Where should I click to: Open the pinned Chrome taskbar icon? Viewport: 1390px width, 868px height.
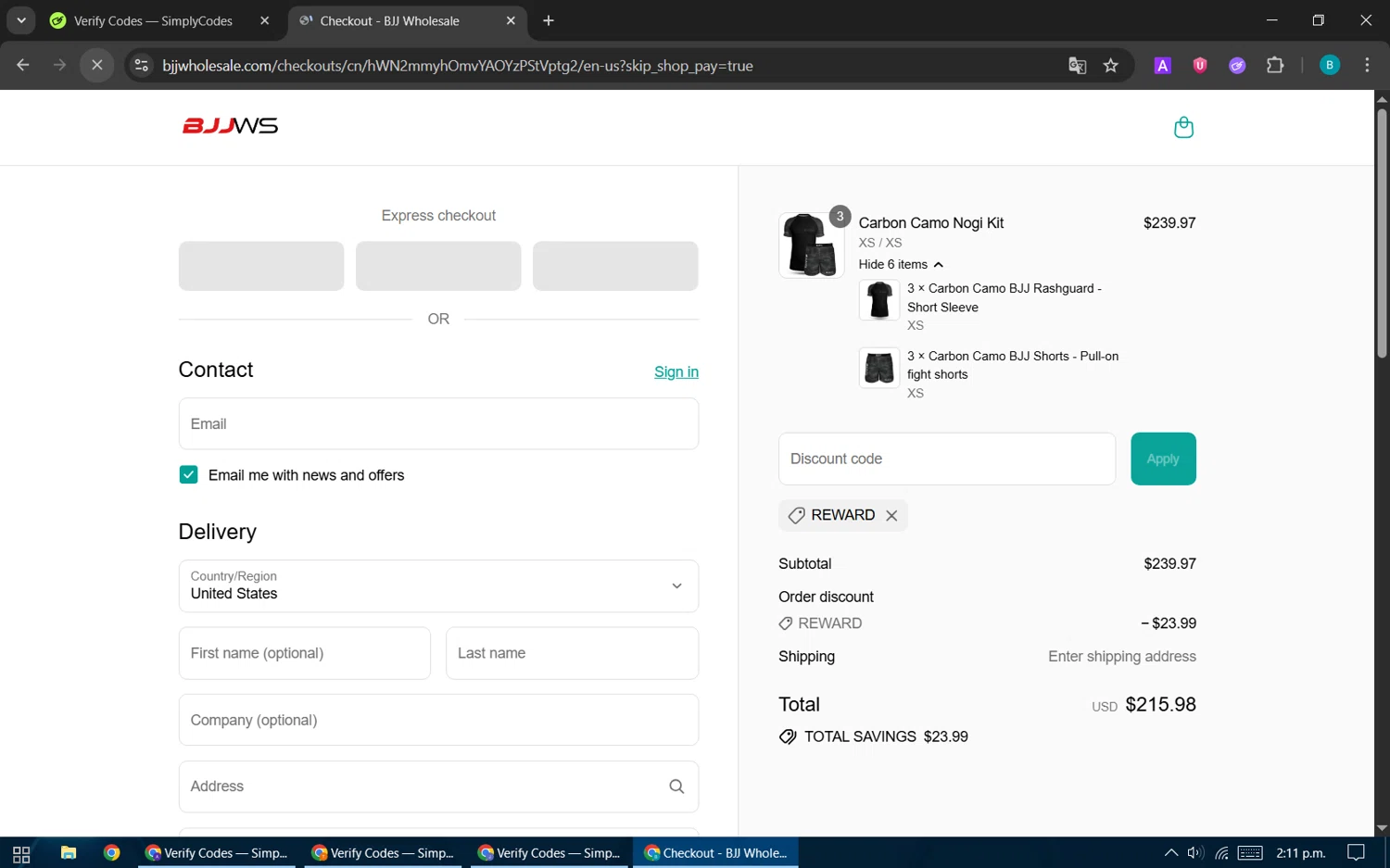point(112,853)
